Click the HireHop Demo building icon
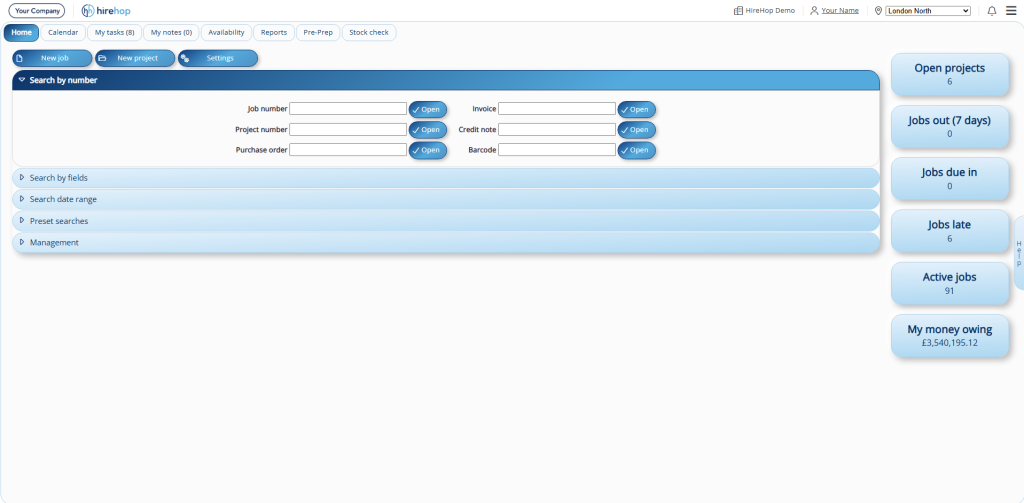The image size is (1024, 503). (x=738, y=10)
